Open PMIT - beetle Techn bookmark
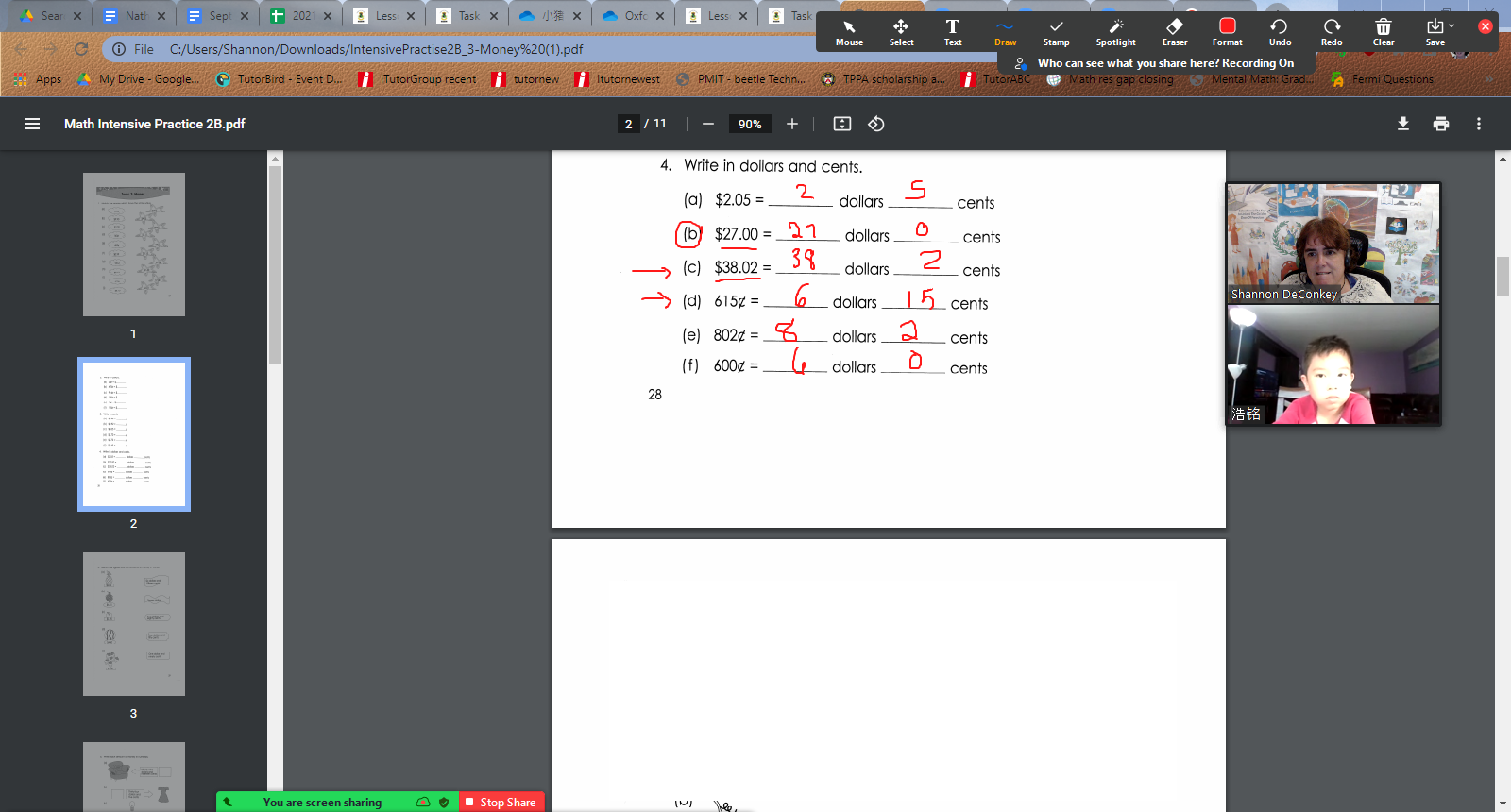 point(741,79)
